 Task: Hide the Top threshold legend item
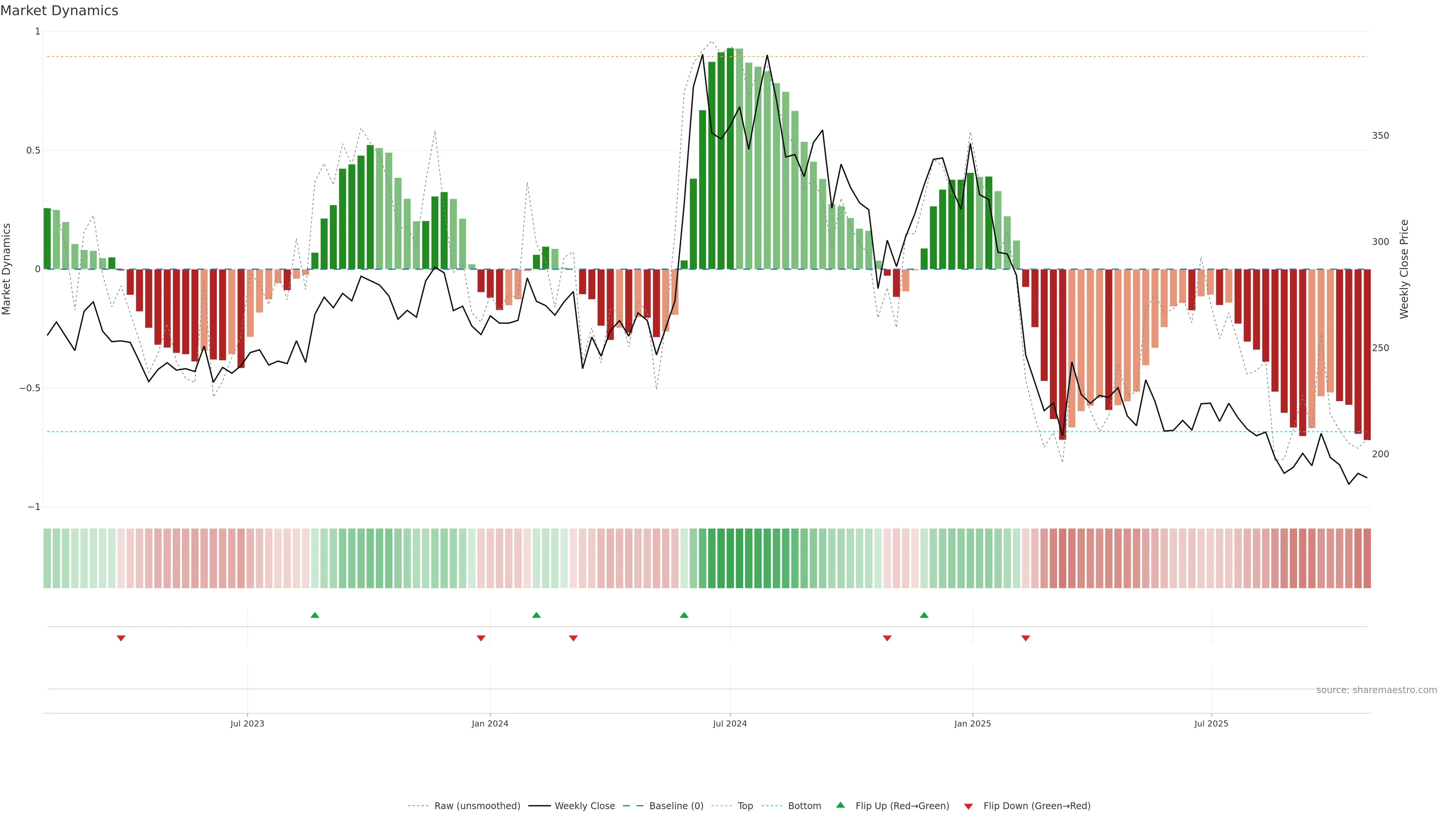(744, 806)
